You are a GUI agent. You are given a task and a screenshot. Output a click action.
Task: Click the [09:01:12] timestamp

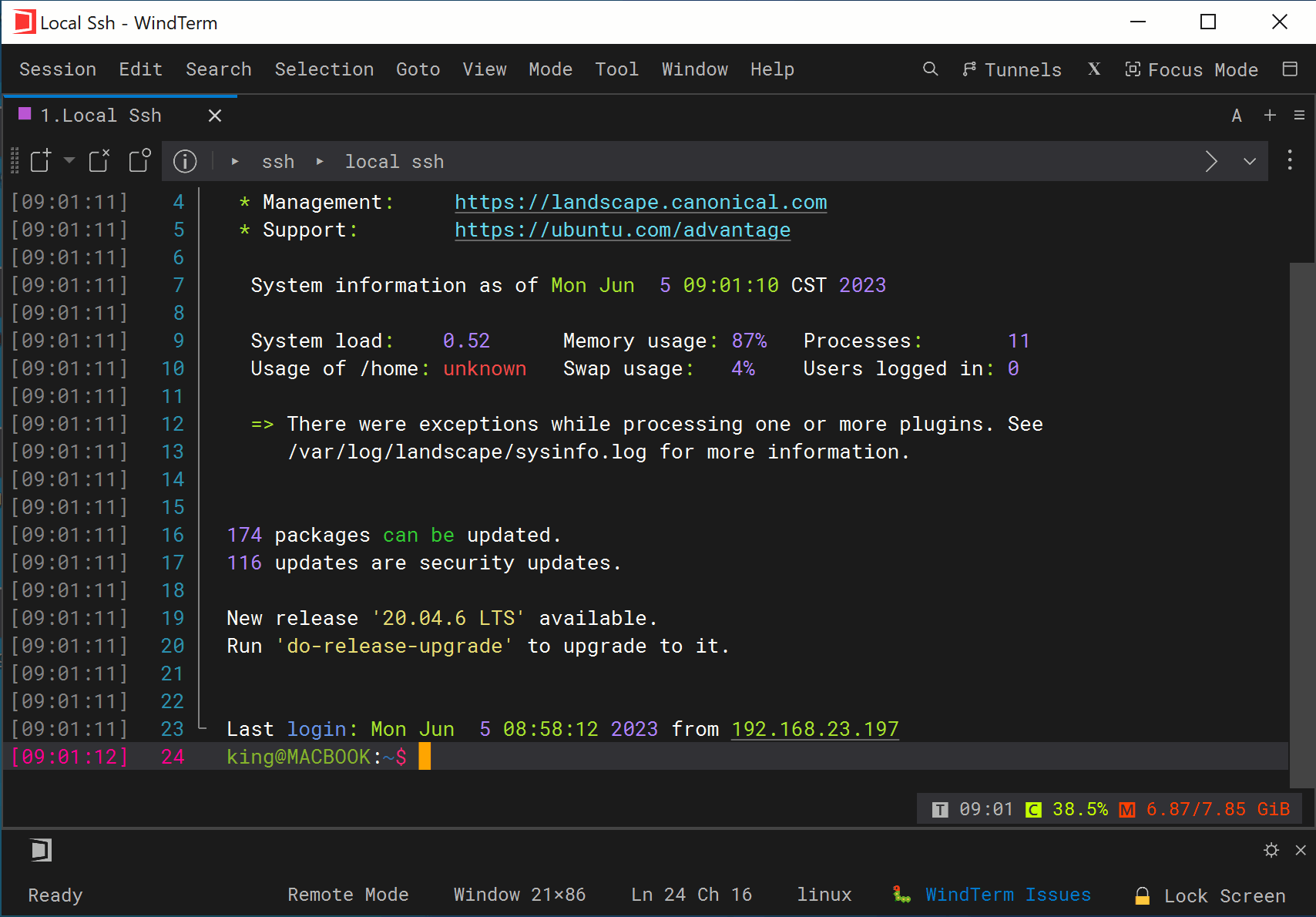click(69, 757)
